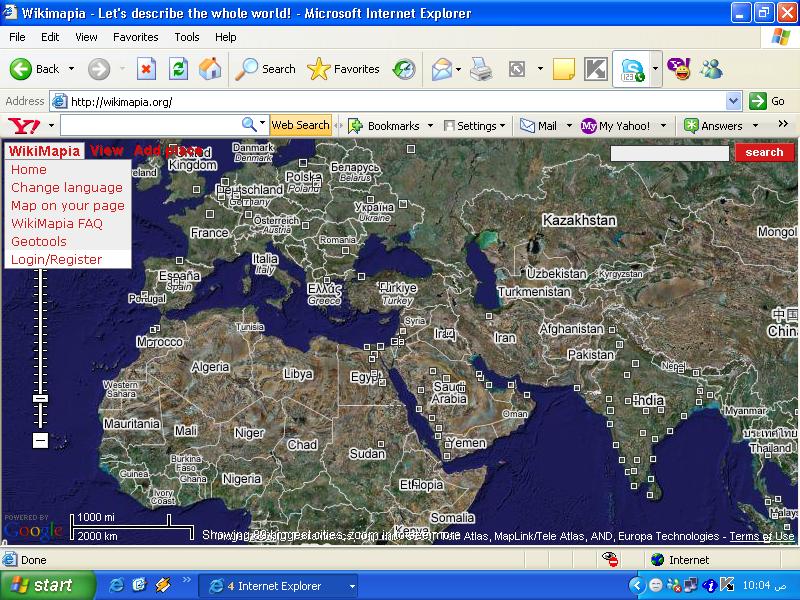Screen dimensions: 800x600
Task: Open My Yahoo! dropdown arrow
Action: [x=663, y=126]
